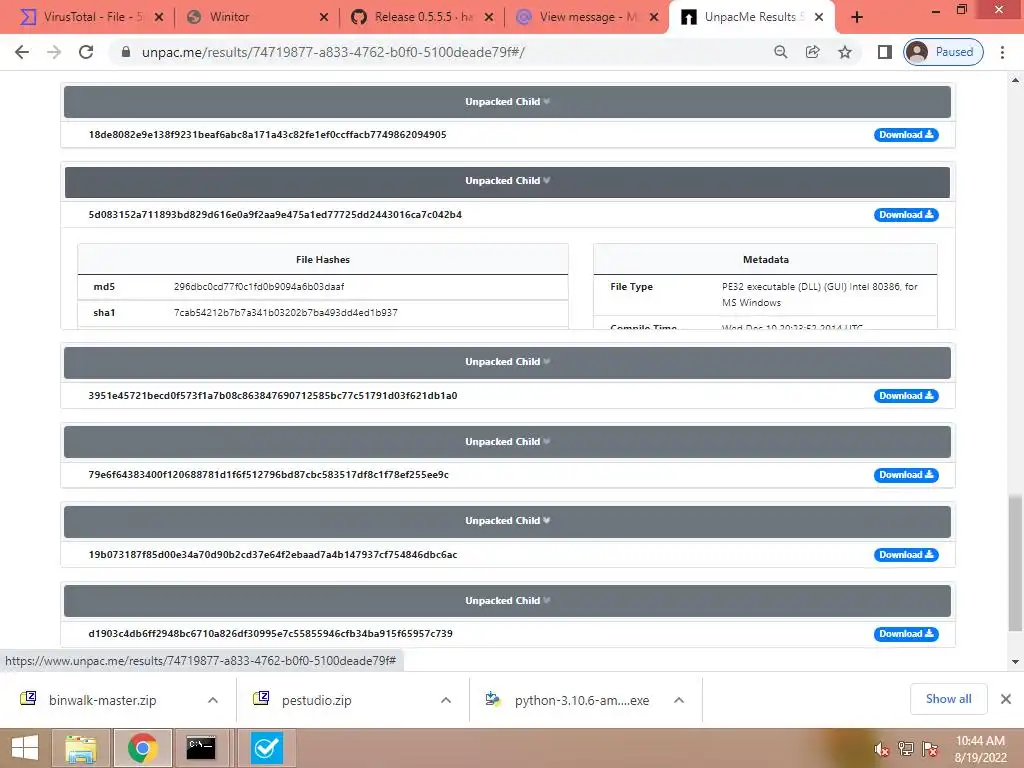Click the File Type metadata value
1024x768 pixels.
pos(820,295)
